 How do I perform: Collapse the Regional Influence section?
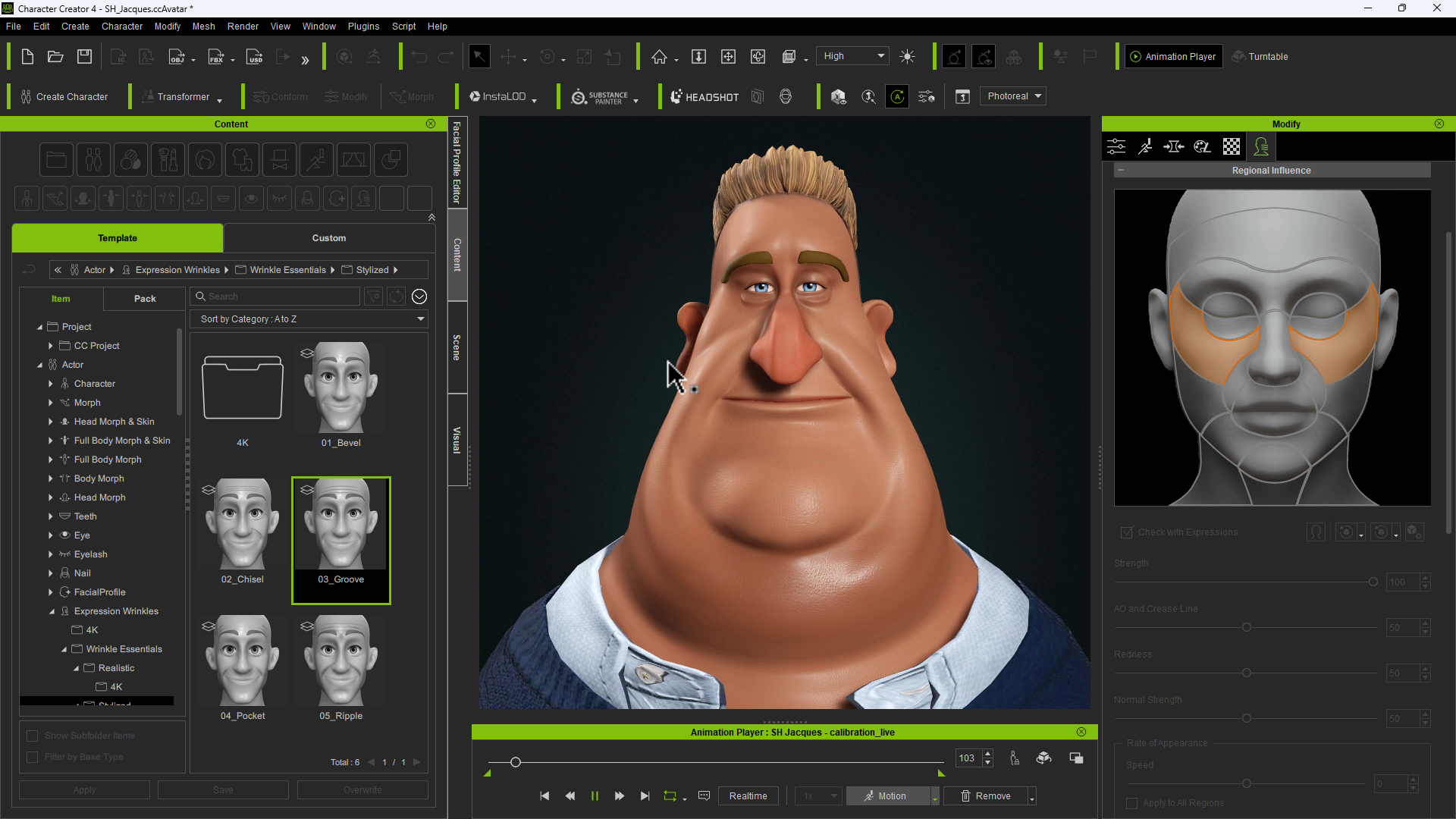coord(1121,171)
